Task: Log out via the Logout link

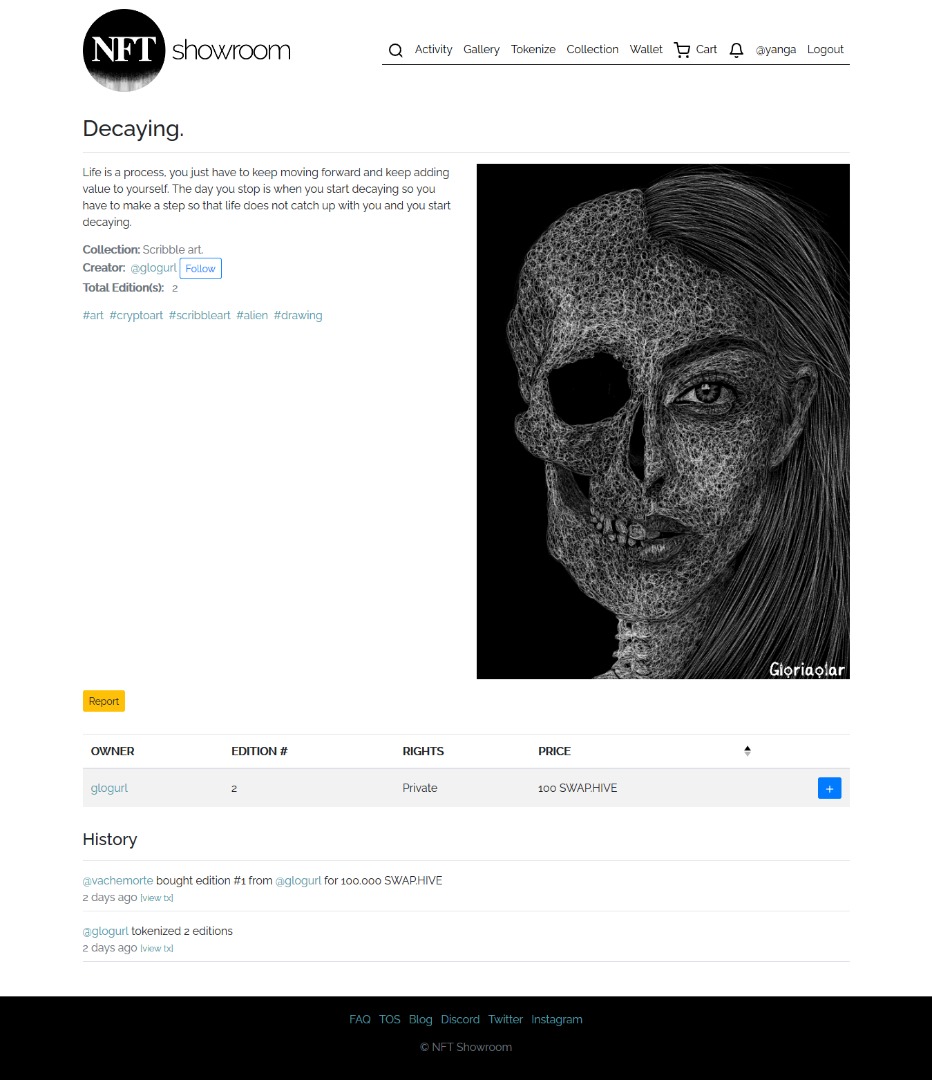Action: coord(825,50)
